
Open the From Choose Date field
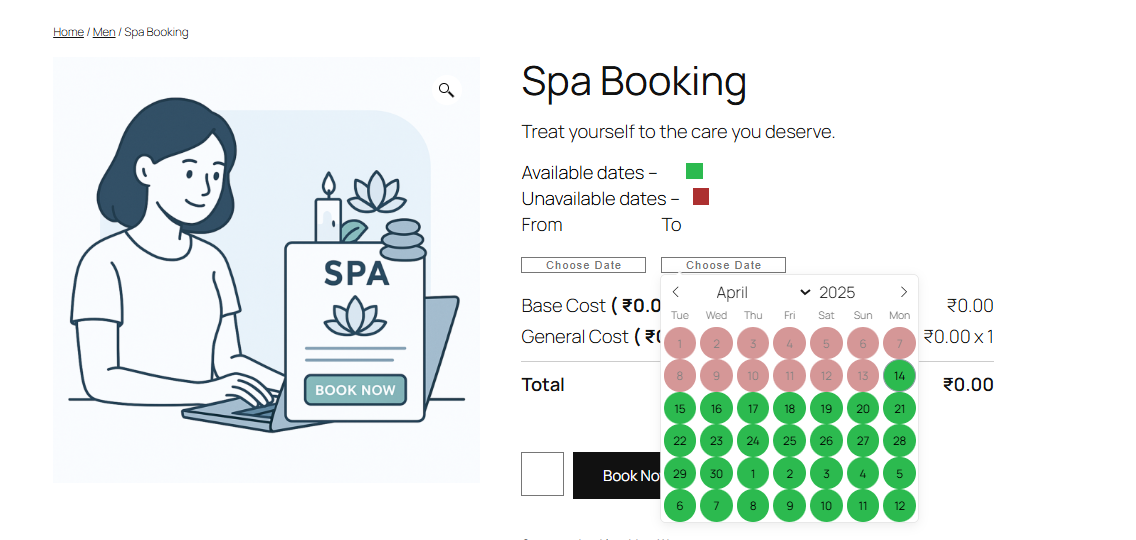pyautogui.click(x=583, y=265)
